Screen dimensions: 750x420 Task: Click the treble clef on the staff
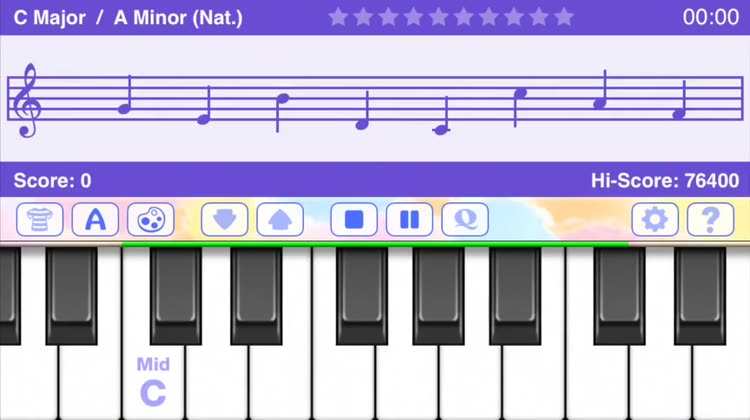point(26,100)
